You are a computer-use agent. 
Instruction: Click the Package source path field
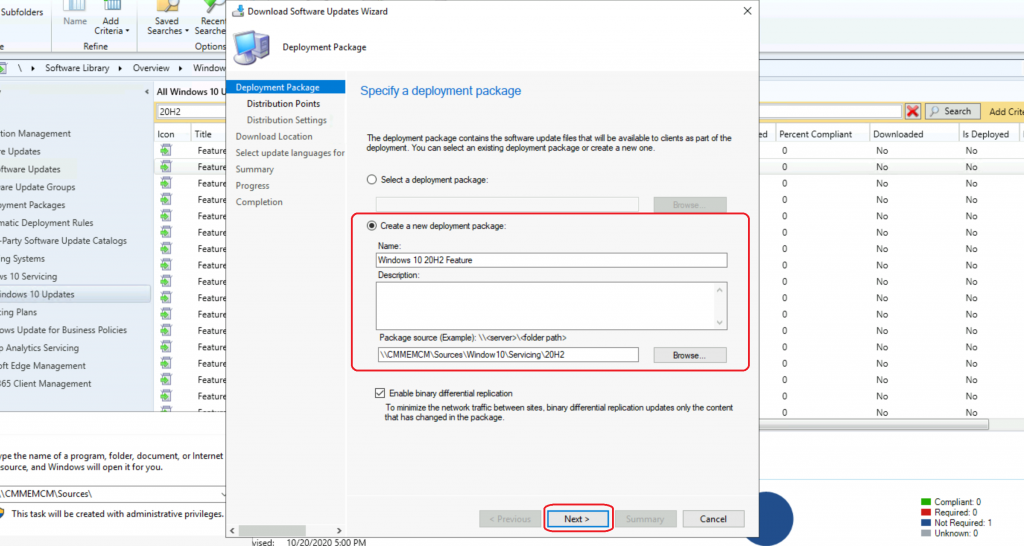click(x=507, y=355)
